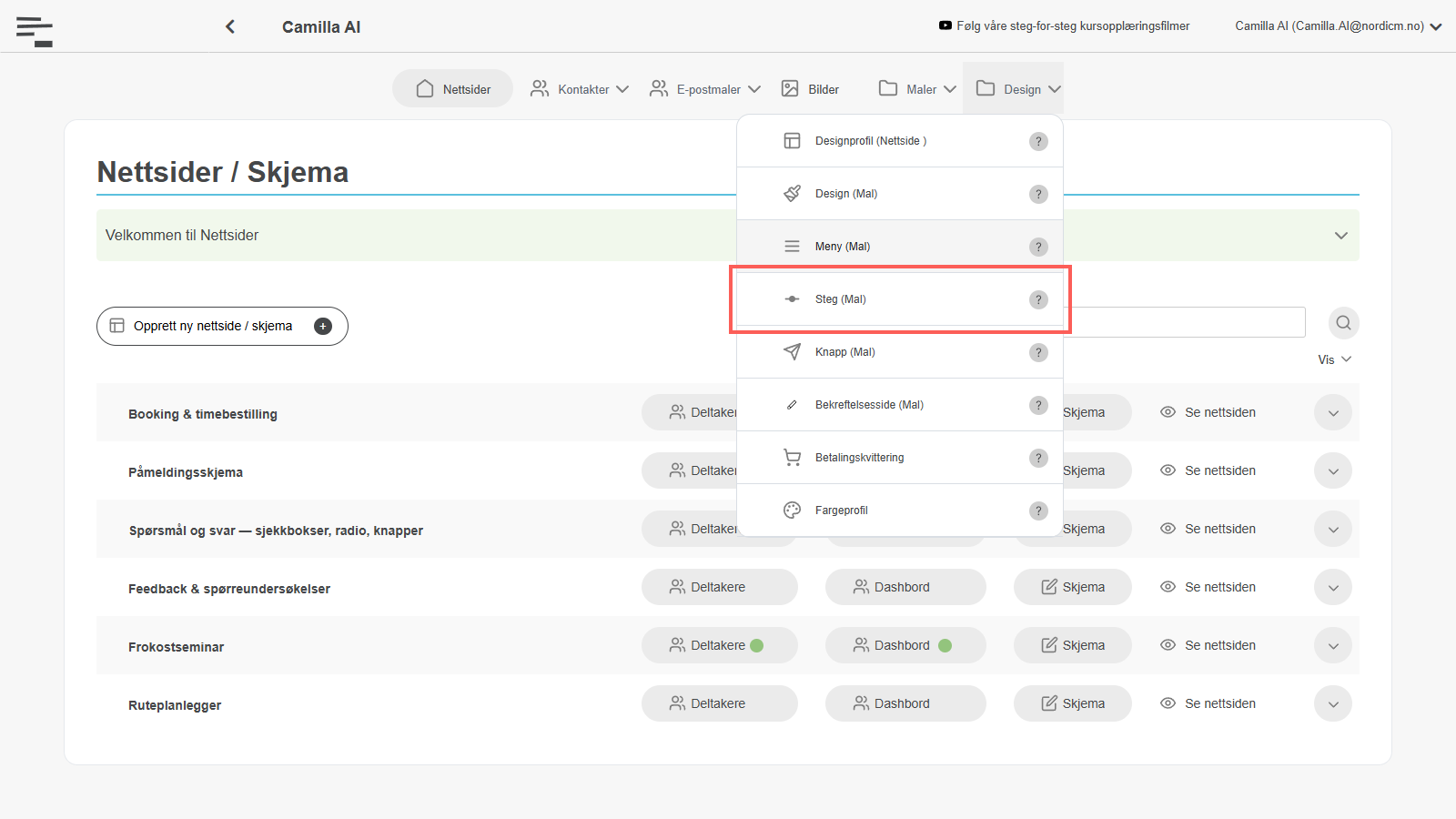Click Opprett ny nettside / skjema button
The width and height of the screenshot is (1456, 819).
coord(222,326)
